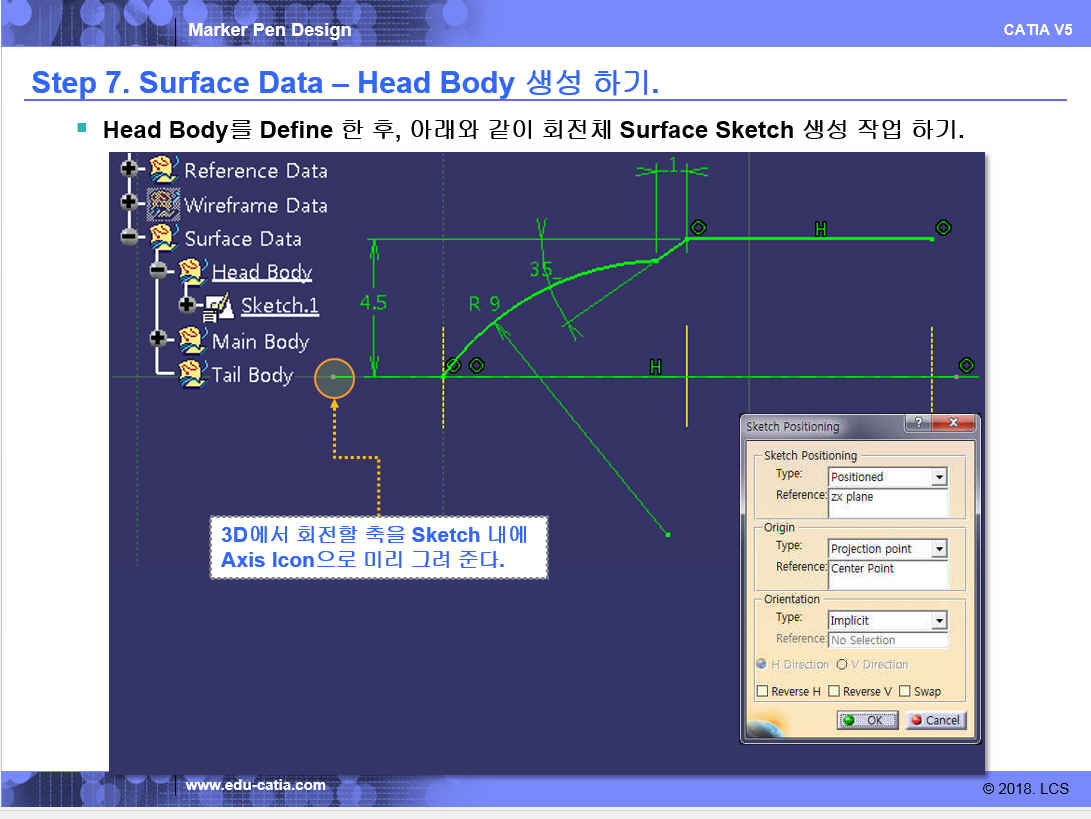The image size is (1091, 819).
Task: Open the Orientation Type dropdown
Action: (x=938, y=621)
